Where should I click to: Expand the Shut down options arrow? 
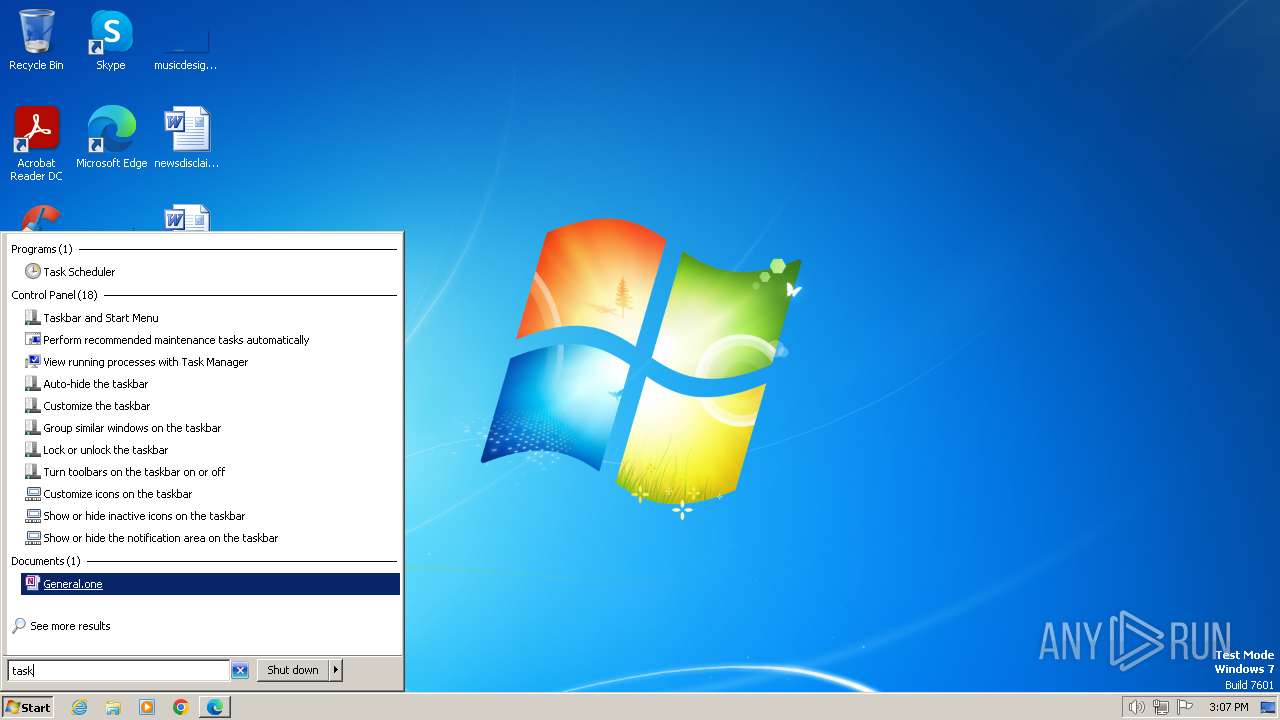pyautogui.click(x=336, y=670)
